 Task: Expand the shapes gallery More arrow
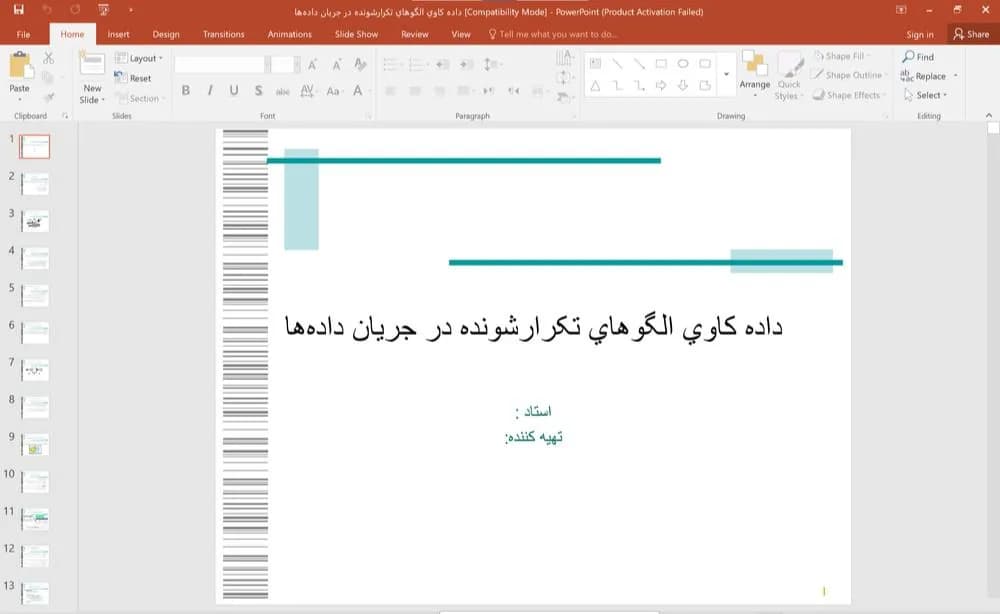(726, 75)
